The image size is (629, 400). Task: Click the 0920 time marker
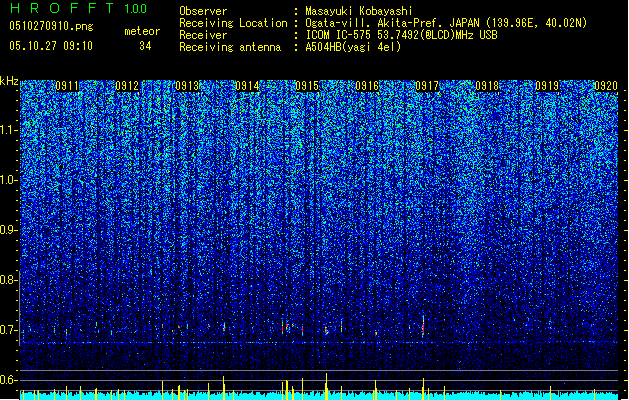coord(606,86)
